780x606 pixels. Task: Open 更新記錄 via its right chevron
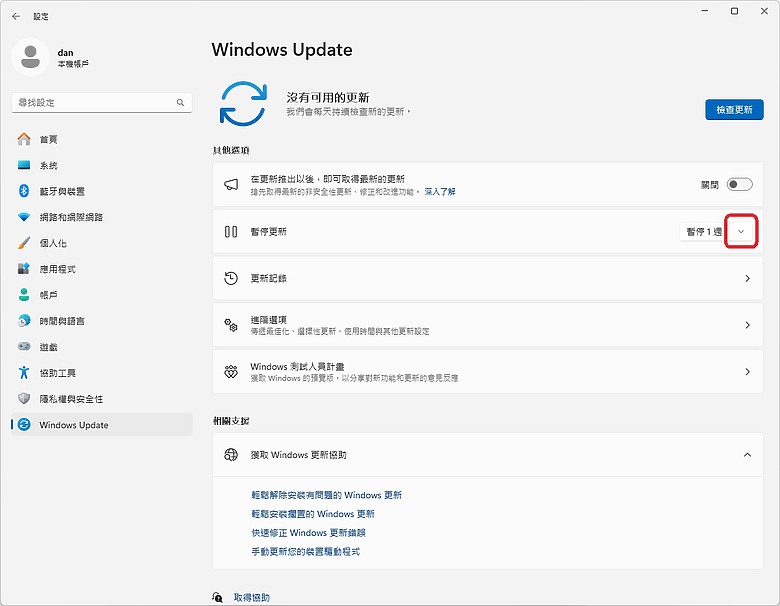point(747,278)
